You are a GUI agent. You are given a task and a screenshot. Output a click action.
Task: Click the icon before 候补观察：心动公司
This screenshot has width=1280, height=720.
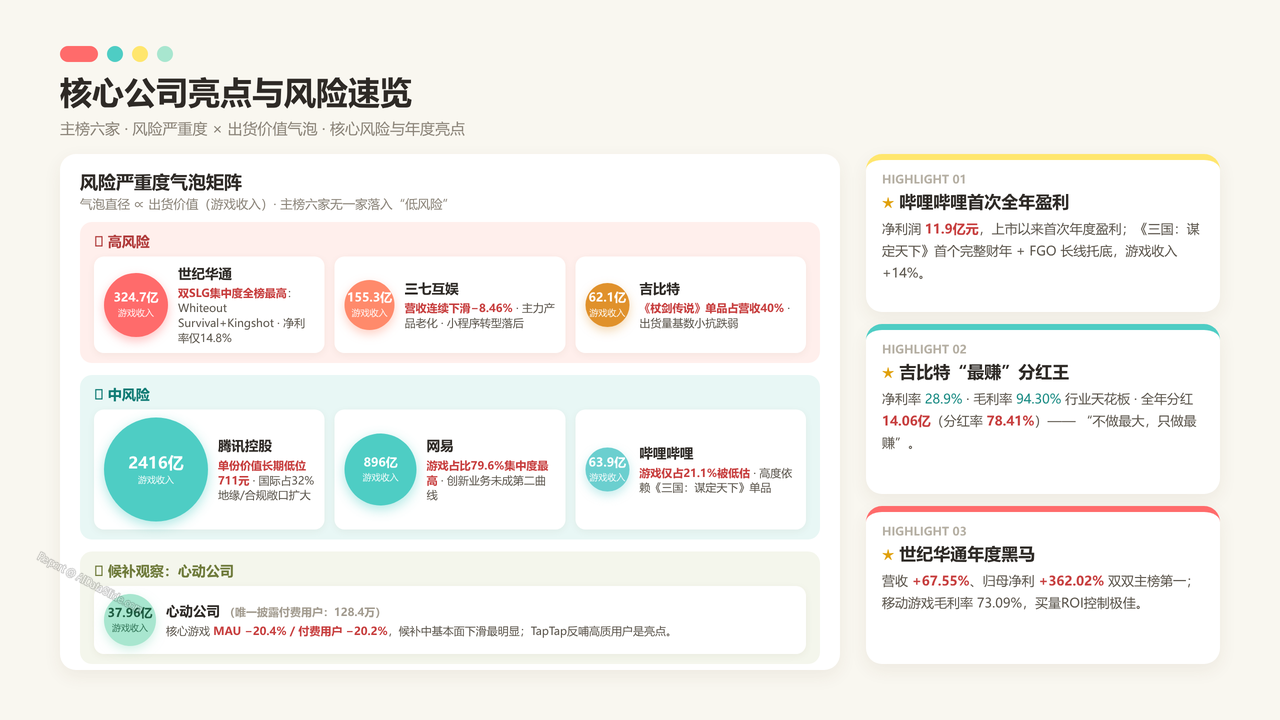coord(98,571)
